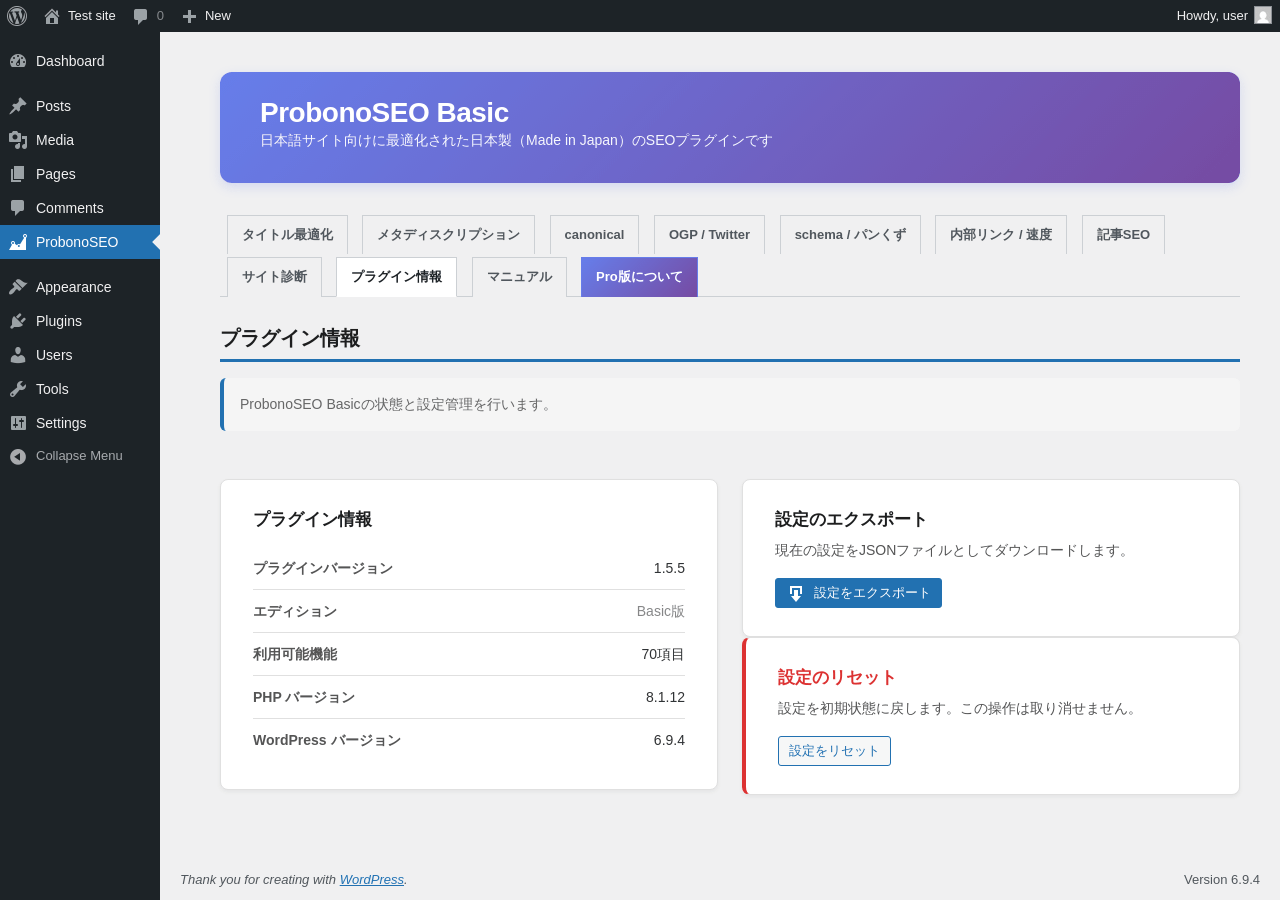Open the Appearance menu
This screenshot has width=1280, height=900.
pos(73,287)
